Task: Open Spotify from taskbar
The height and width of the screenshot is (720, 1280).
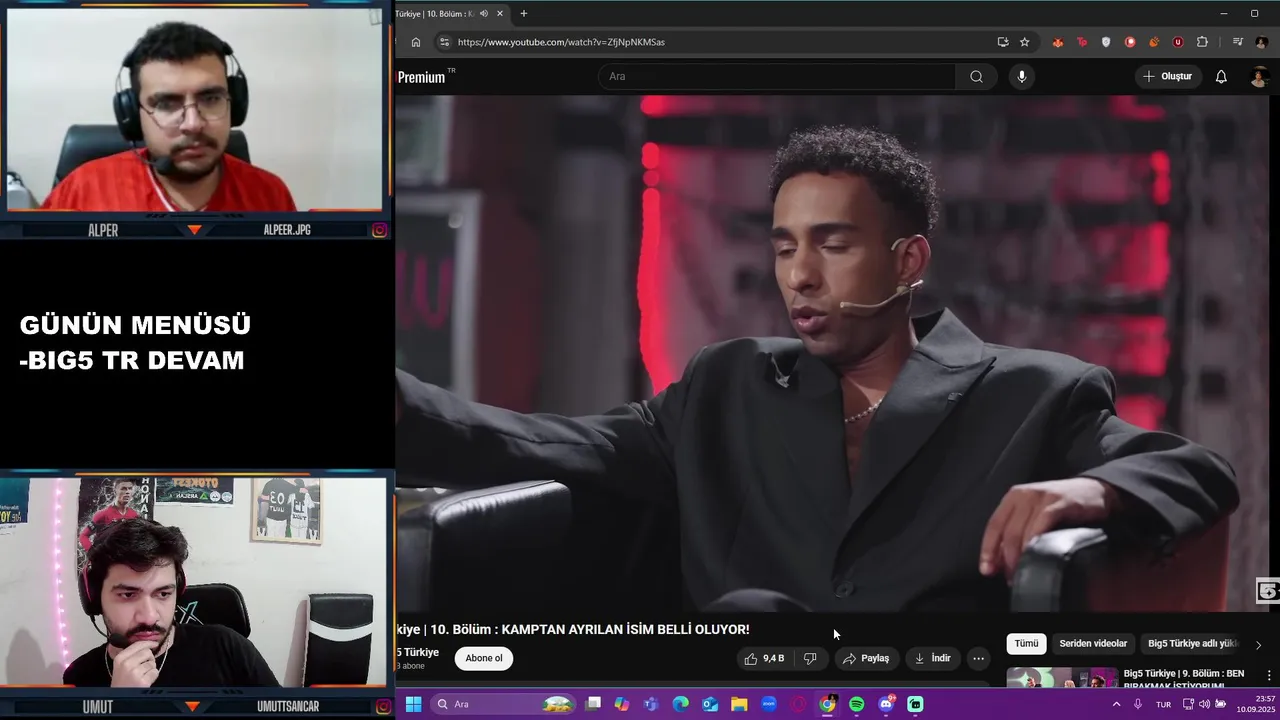Action: [857, 704]
